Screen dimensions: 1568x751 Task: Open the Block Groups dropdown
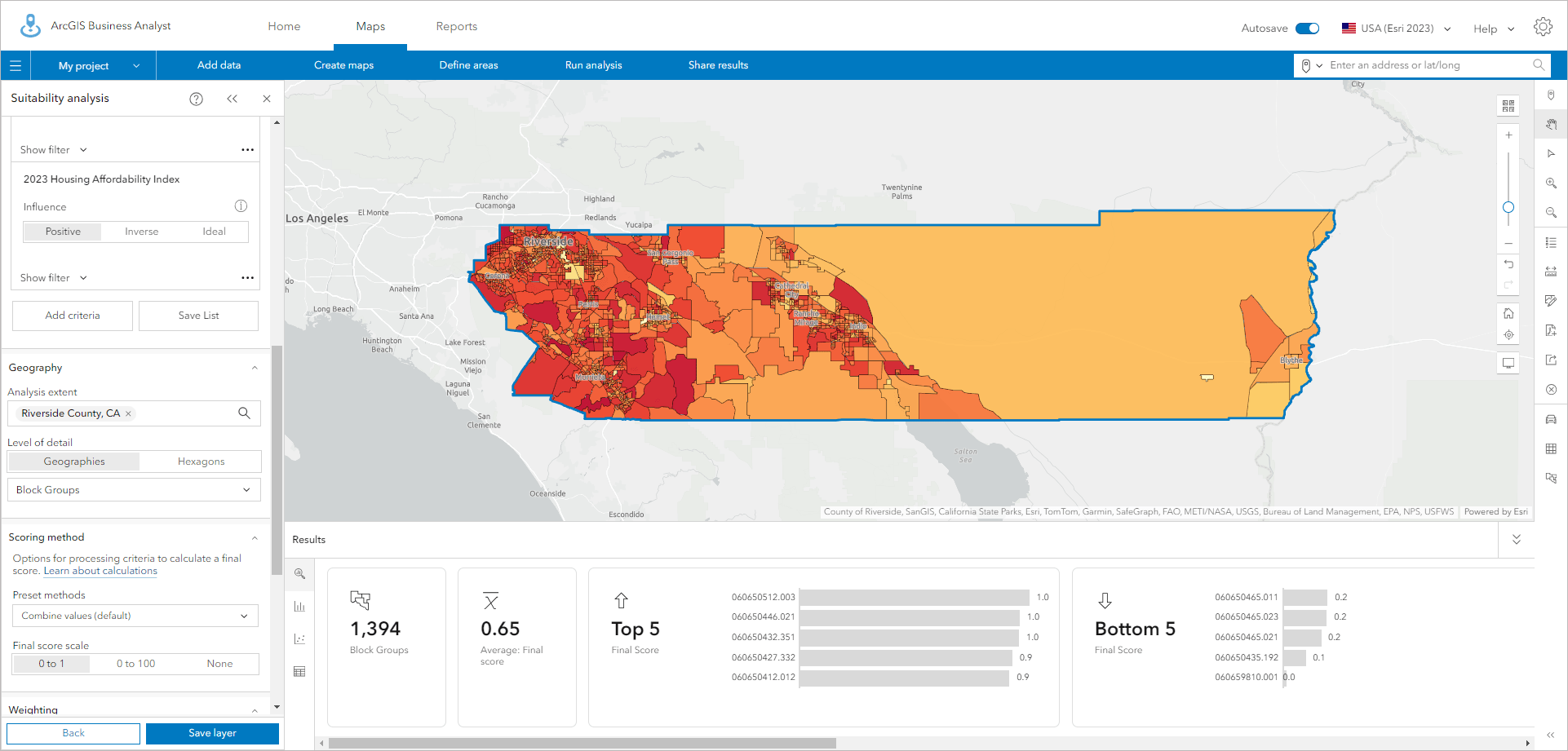pyautogui.click(x=133, y=489)
